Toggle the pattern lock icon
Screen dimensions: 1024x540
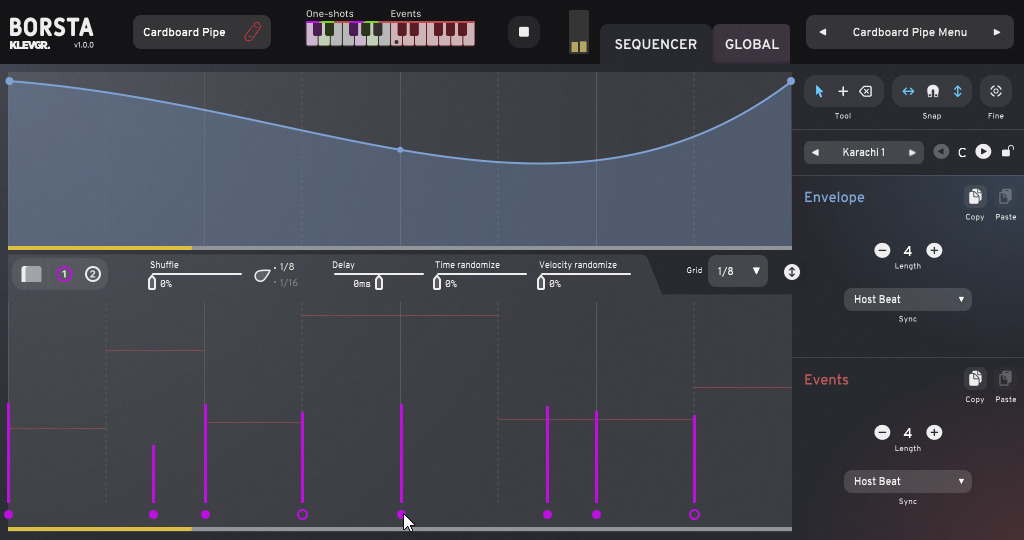[1008, 151]
